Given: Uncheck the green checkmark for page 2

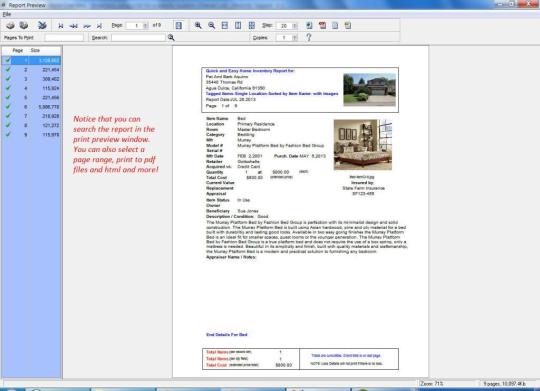Looking at the screenshot, I should tap(8, 70).
